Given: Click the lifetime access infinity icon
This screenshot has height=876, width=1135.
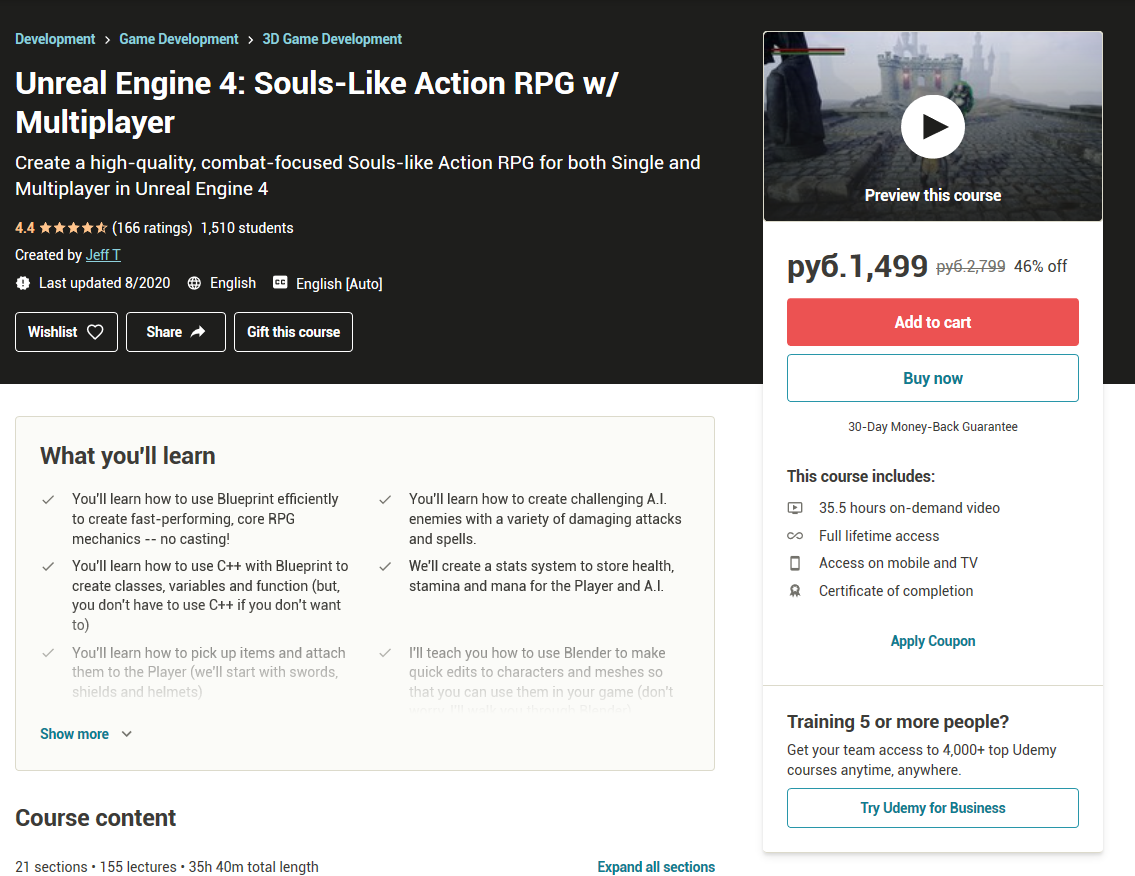Looking at the screenshot, I should [x=795, y=536].
